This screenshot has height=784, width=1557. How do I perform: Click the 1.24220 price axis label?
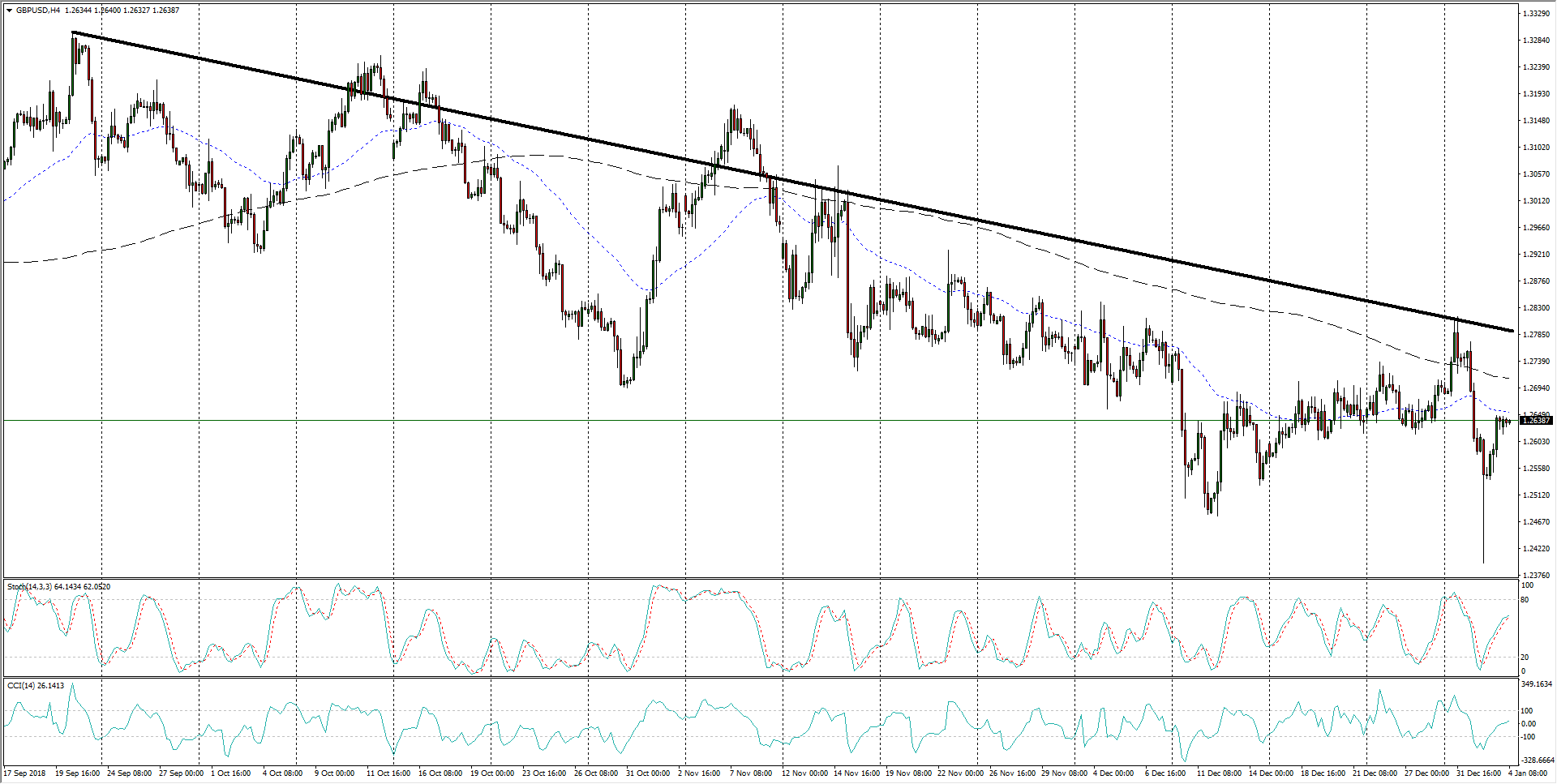(1536, 549)
